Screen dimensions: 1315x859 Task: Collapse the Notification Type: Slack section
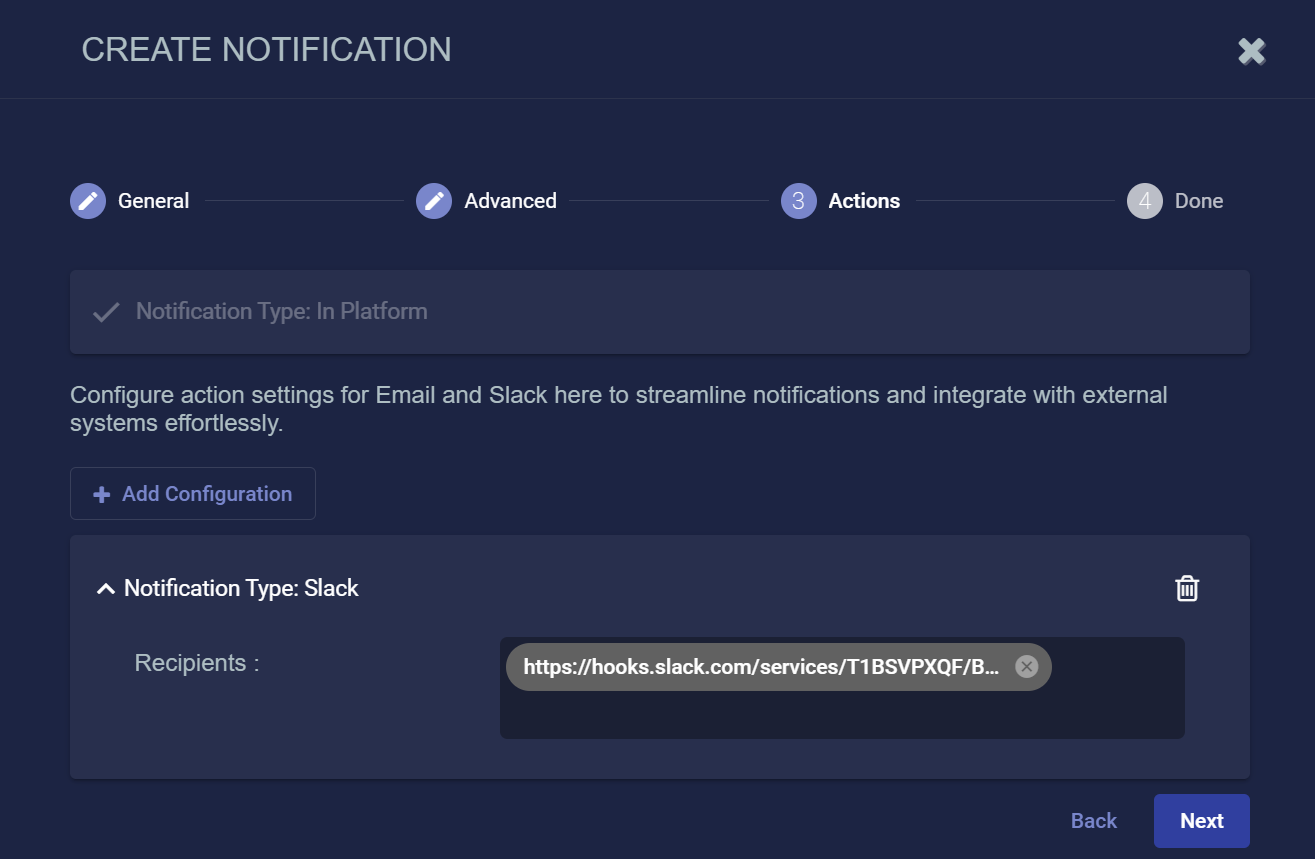pyautogui.click(x=105, y=589)
